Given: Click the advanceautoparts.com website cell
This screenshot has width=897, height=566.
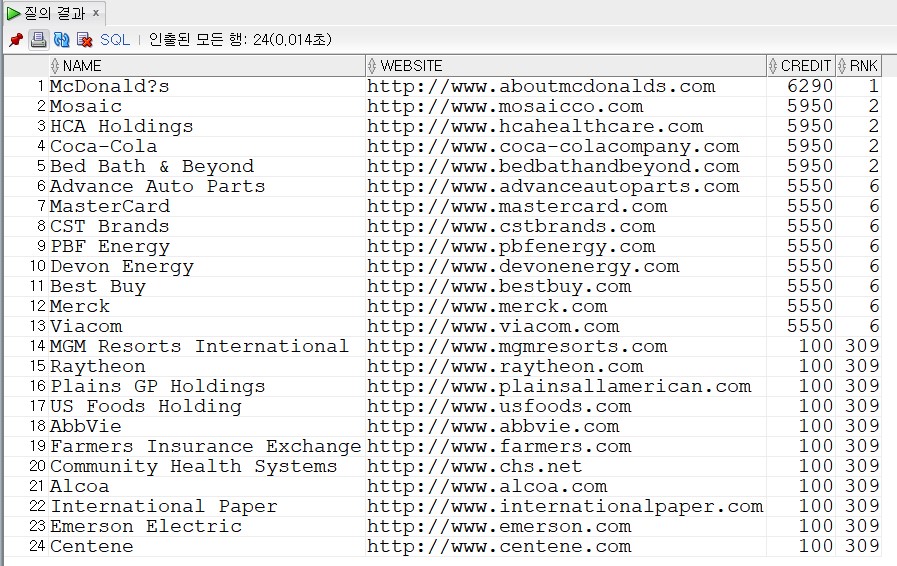Looking at the screenshot, I should click(x=566, y=187).
